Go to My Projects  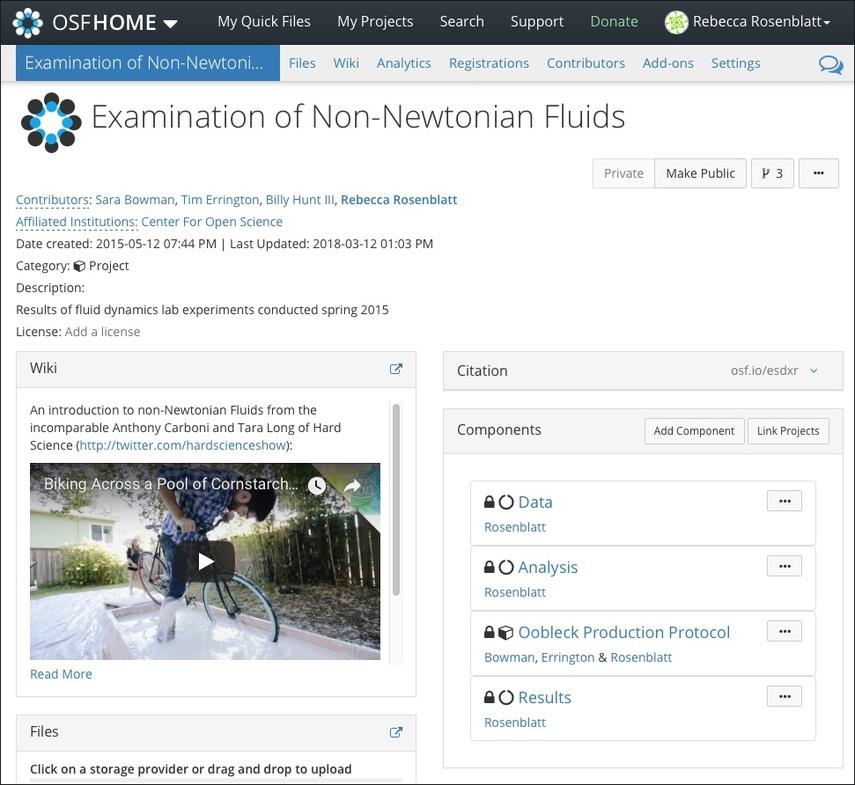click(375, 21)
